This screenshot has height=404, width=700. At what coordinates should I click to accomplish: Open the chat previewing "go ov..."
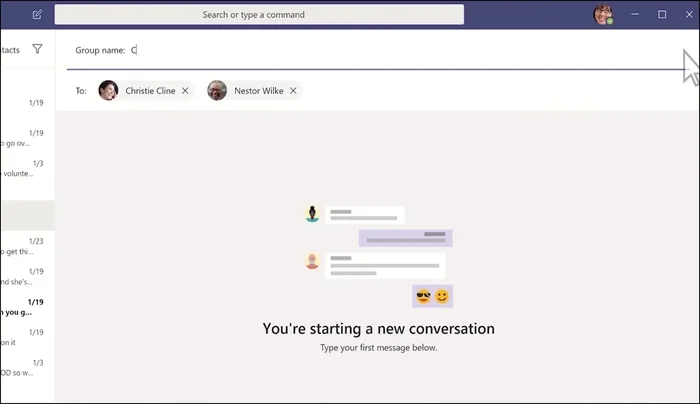pos(27,138)
